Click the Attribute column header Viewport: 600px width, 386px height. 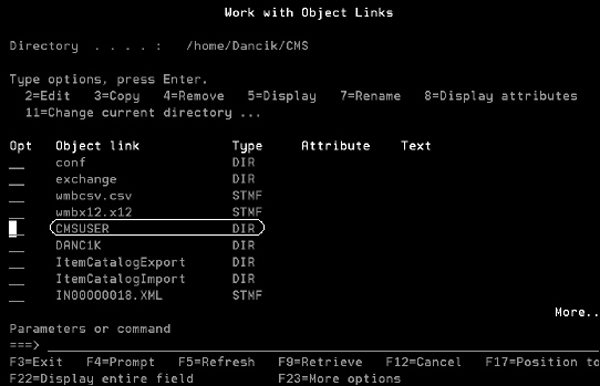[x=336, y=146]
